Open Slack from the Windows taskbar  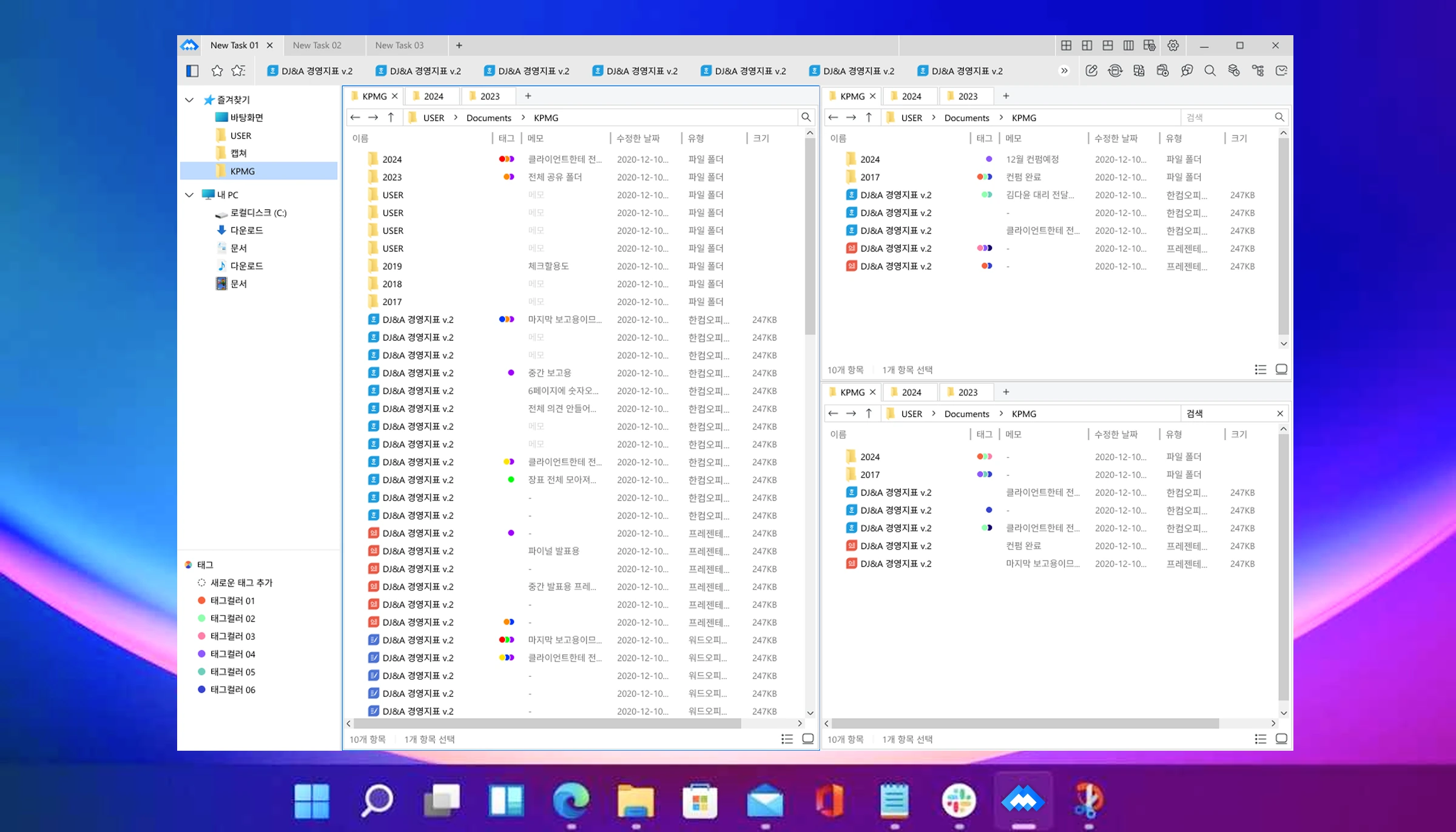(959, 800)
